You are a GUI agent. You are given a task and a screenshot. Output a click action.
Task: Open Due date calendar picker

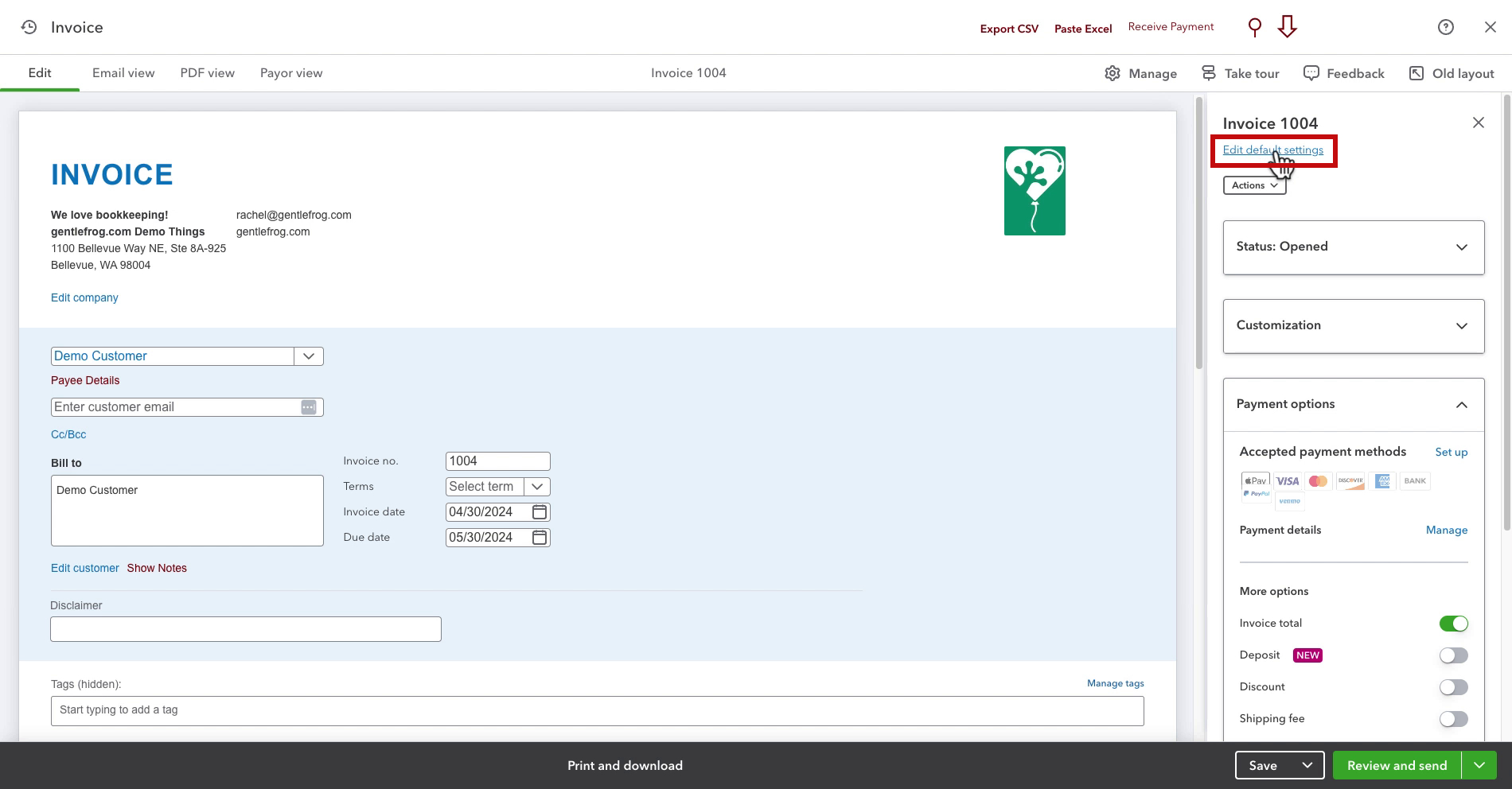(x=540, y=538)
